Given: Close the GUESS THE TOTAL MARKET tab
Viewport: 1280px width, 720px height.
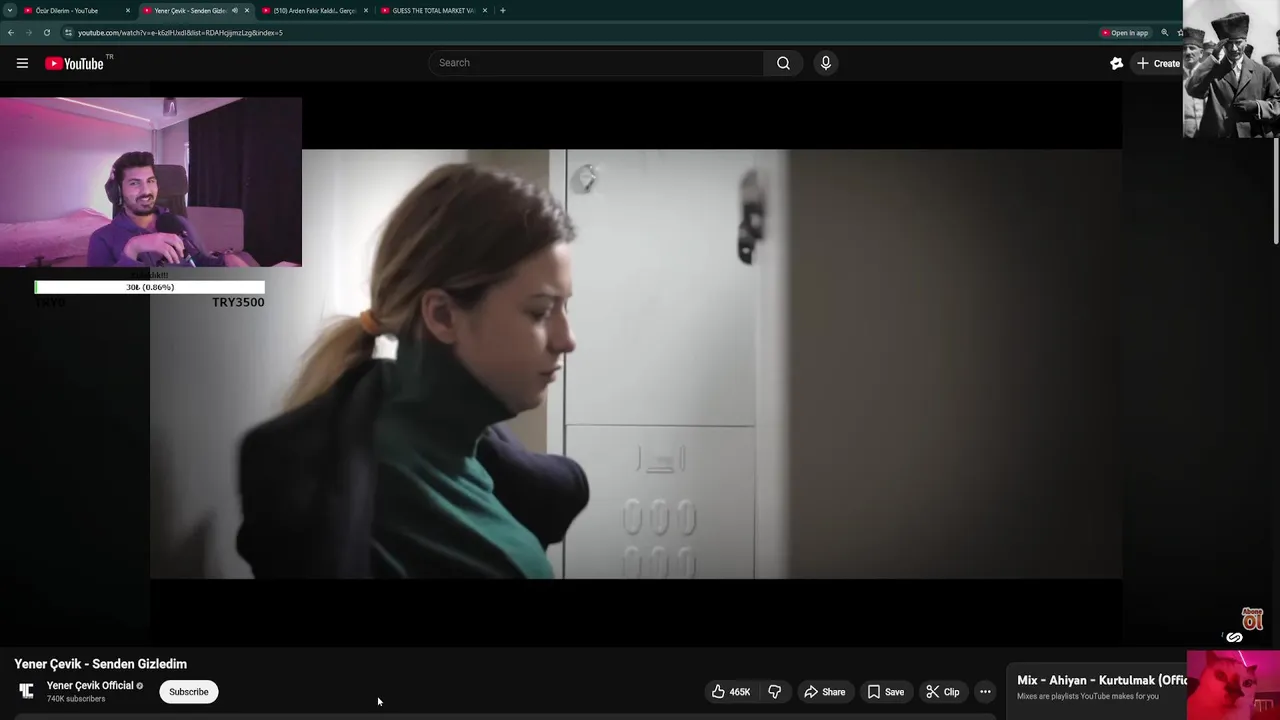Looking at the screenshot, I should [x=485, y=11].
